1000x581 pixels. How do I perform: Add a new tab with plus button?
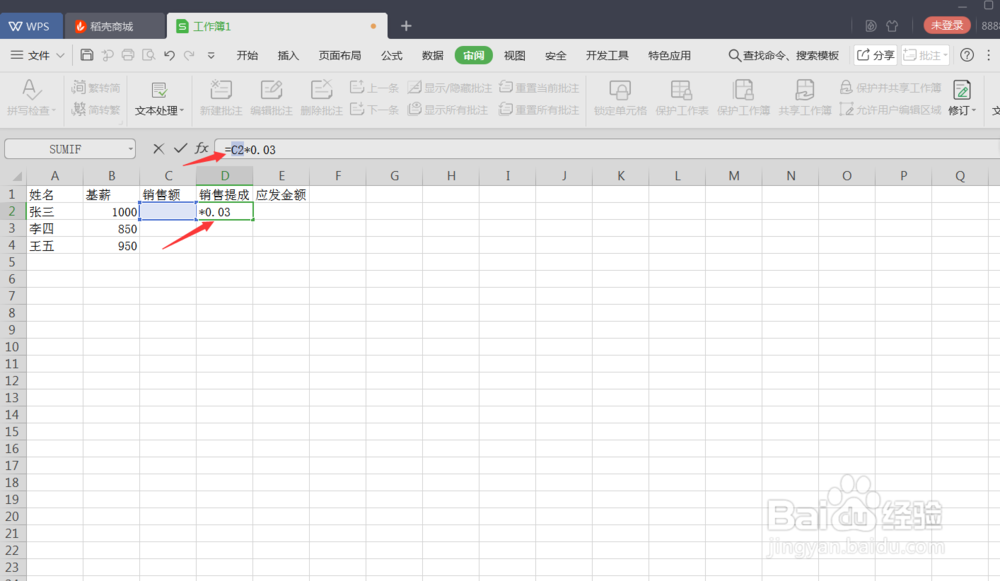coord(406,26)
